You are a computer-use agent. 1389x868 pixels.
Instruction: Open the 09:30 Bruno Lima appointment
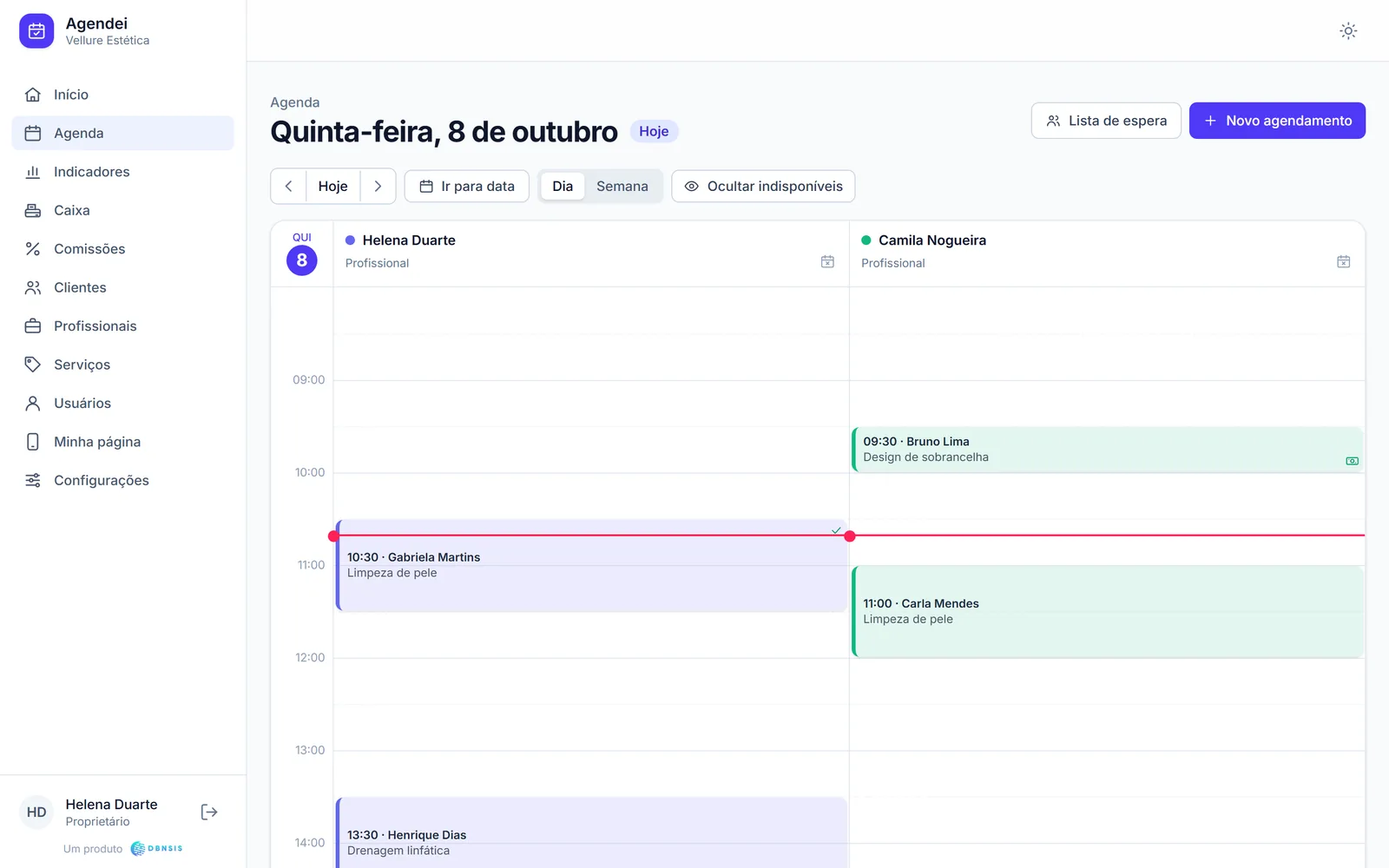click(1107, 450)
